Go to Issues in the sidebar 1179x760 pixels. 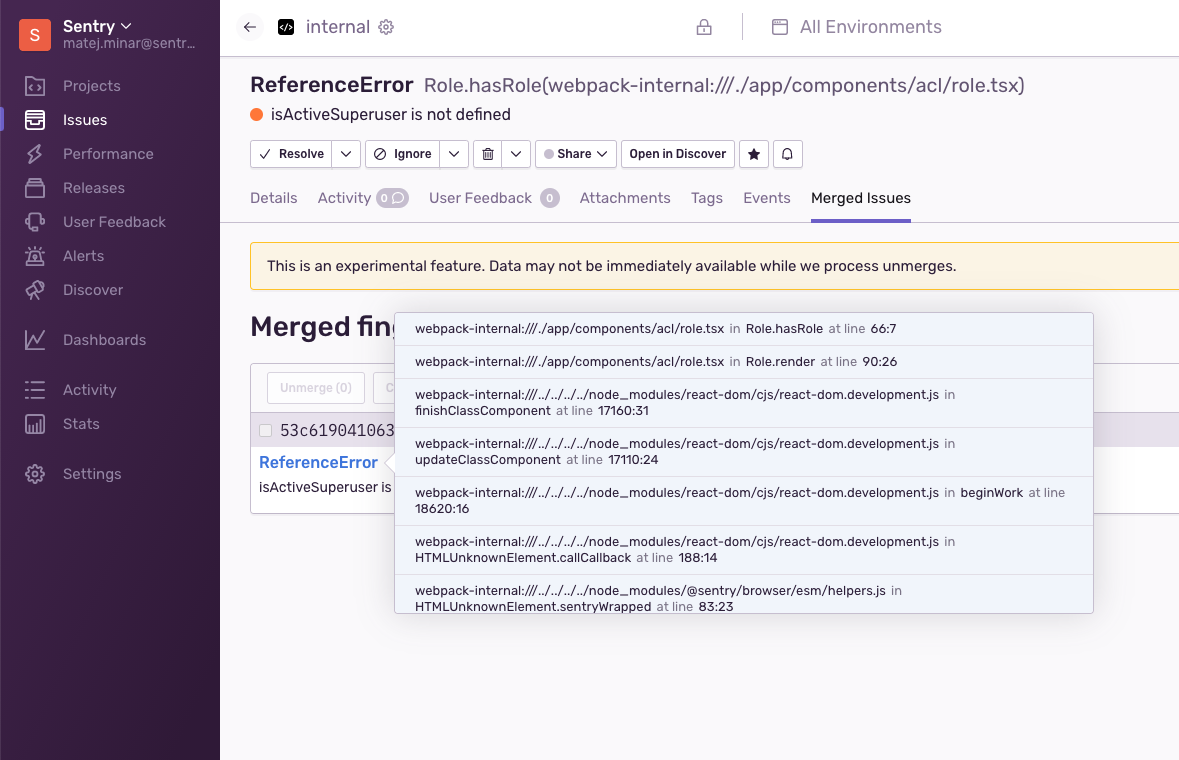click(x=84, y=120)
